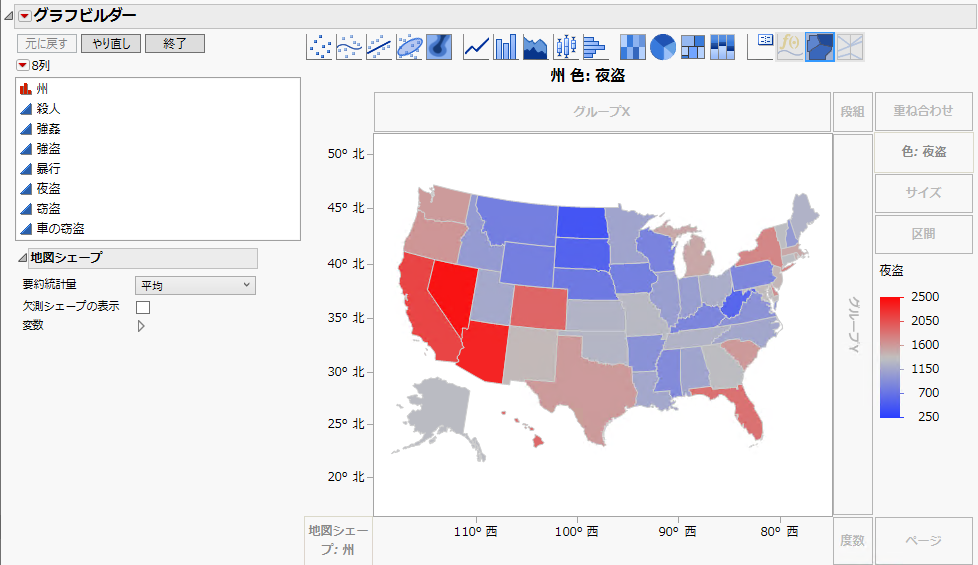978x565 pixels.
Task: Select the Points element icon
Action: pos(319,47)
